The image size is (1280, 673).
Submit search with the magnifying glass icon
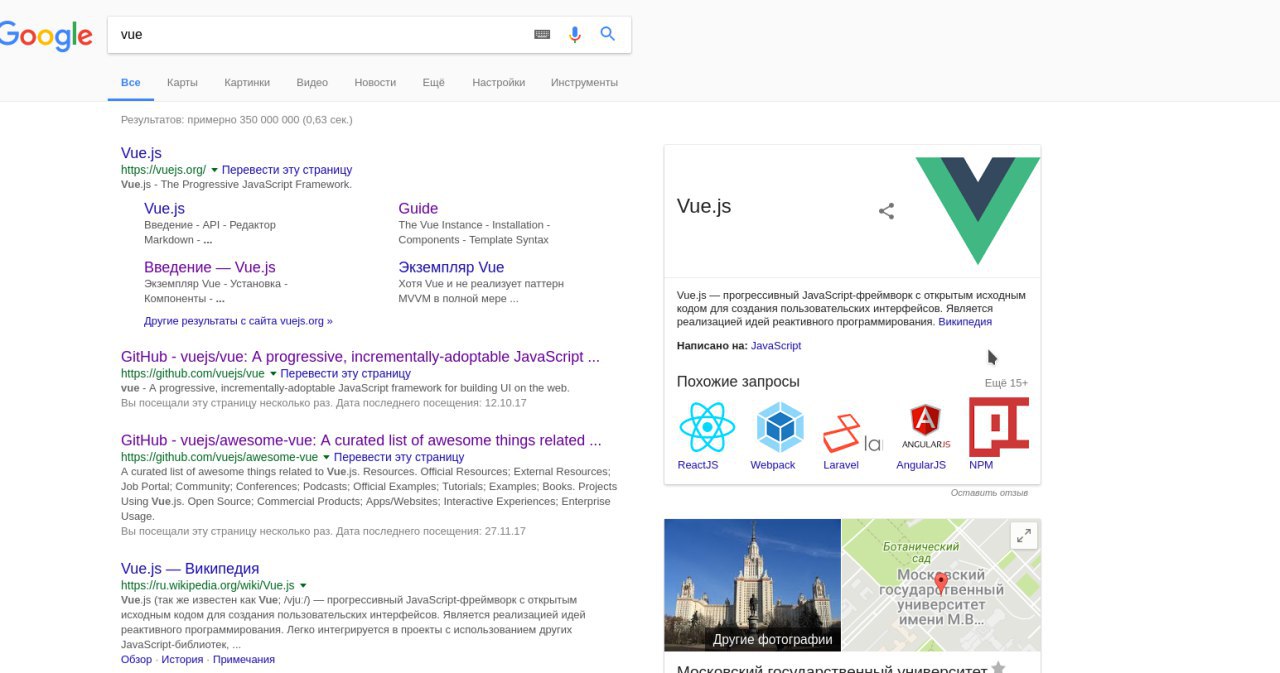(607, 34)
